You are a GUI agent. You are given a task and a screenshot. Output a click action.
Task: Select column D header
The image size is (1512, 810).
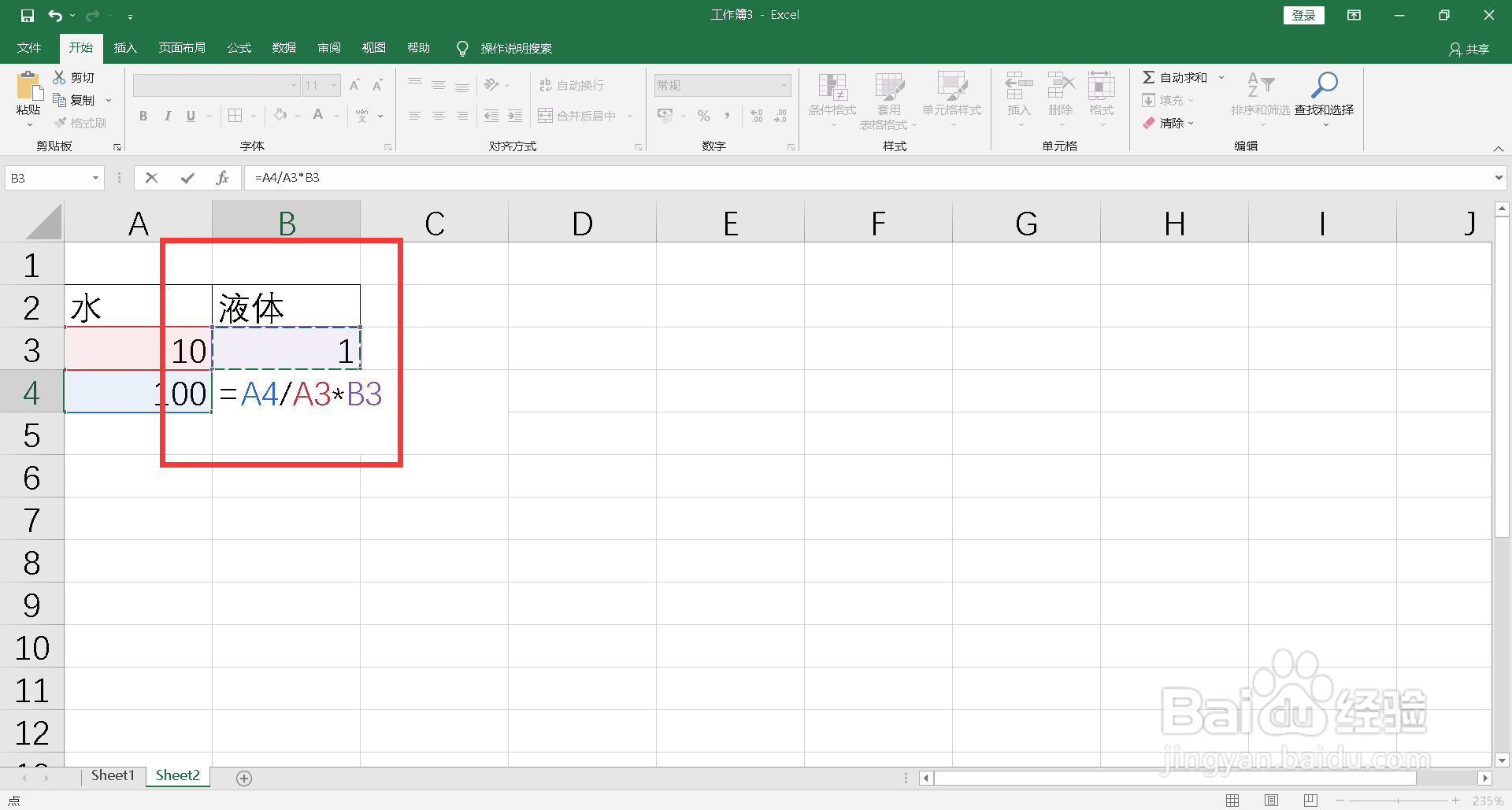[x=582, y=223]
